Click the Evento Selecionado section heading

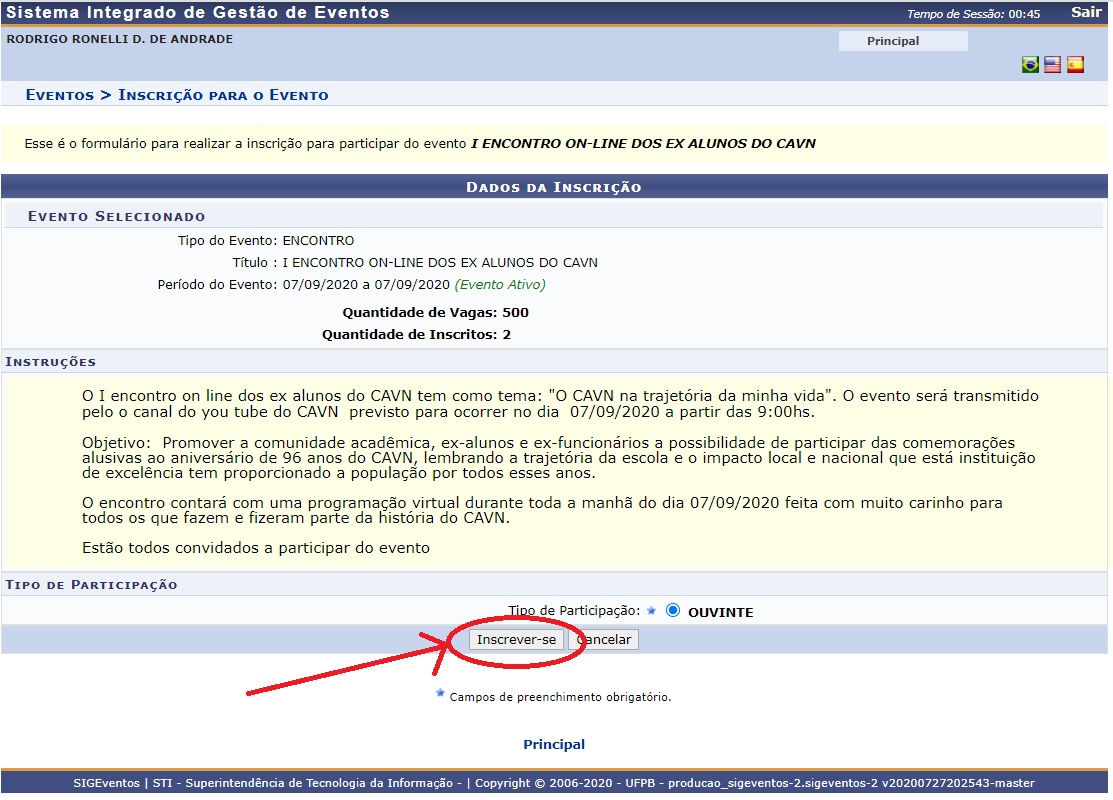coord(116,216)
